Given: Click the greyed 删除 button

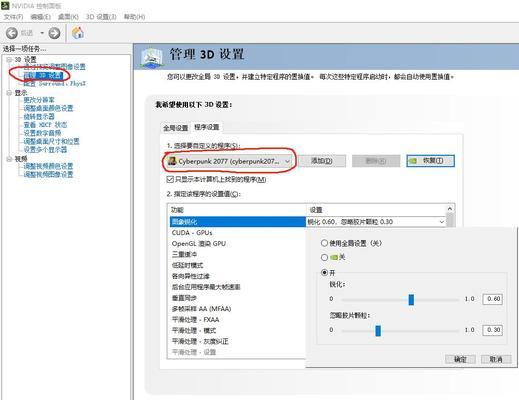Looking at the screenshot, I should [x=376, y=161].
